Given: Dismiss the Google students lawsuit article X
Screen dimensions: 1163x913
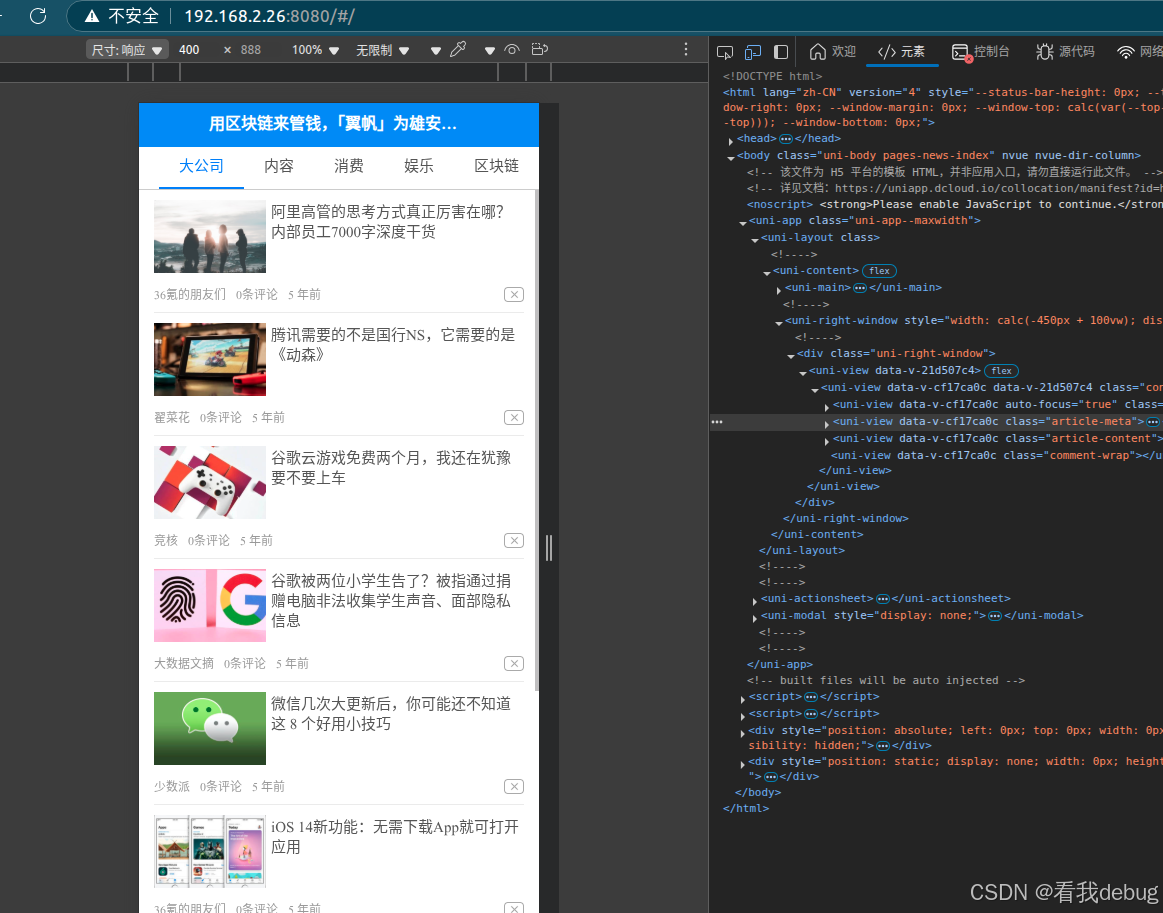Looking at the screenshot, I should click(x=514, y=664).
